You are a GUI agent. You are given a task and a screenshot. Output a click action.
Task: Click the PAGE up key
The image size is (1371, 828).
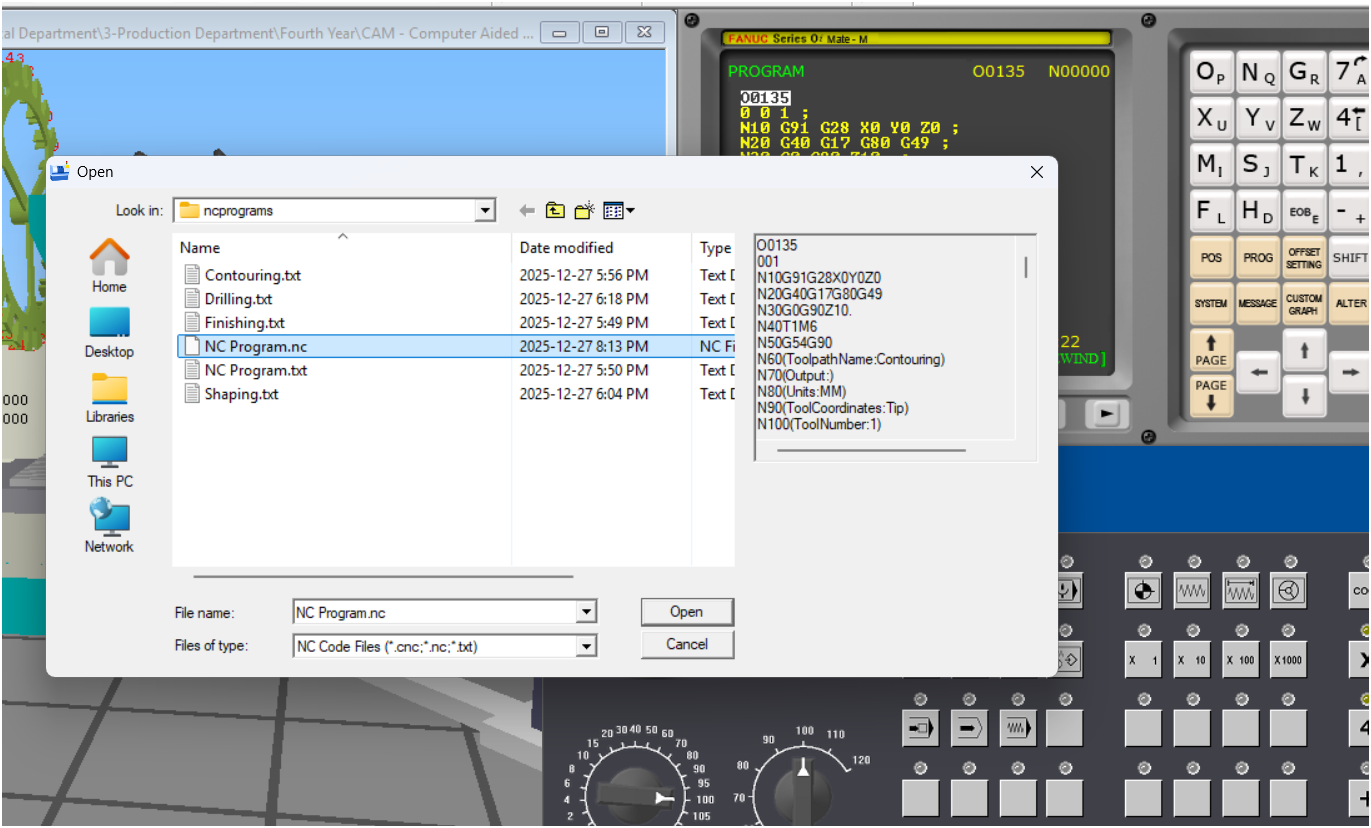coord(1211,350)
